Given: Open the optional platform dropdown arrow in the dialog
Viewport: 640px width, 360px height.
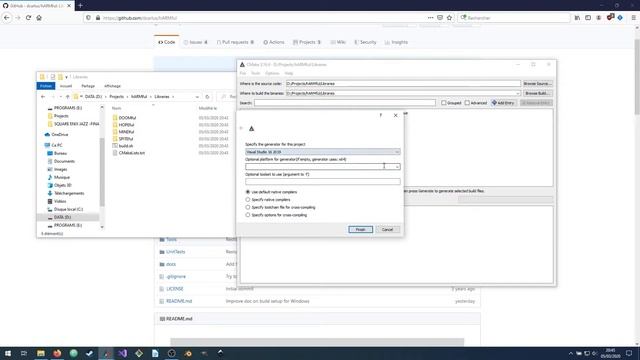Looking at the screenshot, I should pos(397,167).
